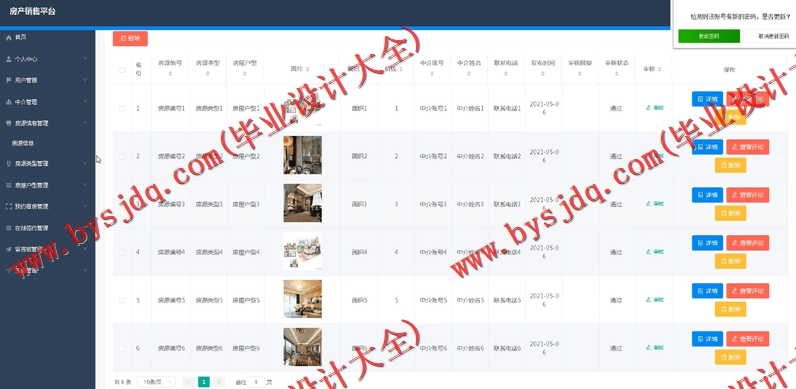Click the yellow 删除 button in row 4
This screenshot has height=389, width=796.
[731, 261]
